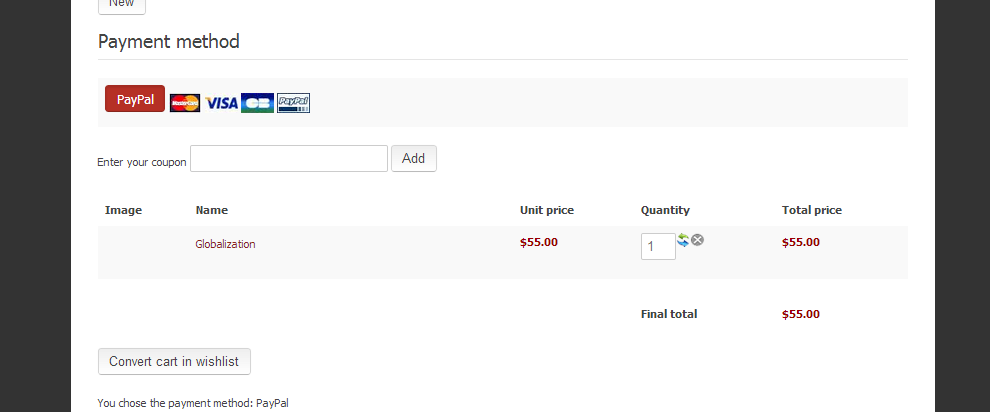This screenshot has width=990, height=412.
Task: Click the Payment method heading
Action: (169, 42)
